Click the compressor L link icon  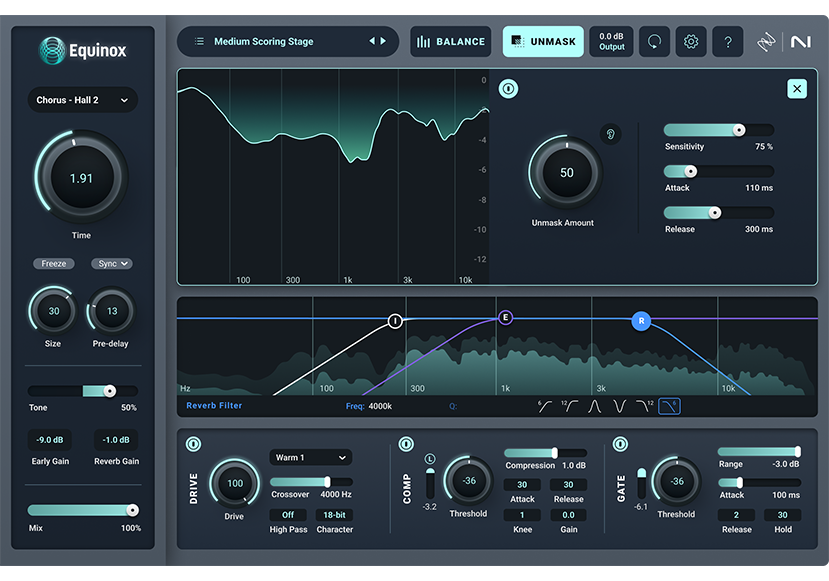point(430,458)
